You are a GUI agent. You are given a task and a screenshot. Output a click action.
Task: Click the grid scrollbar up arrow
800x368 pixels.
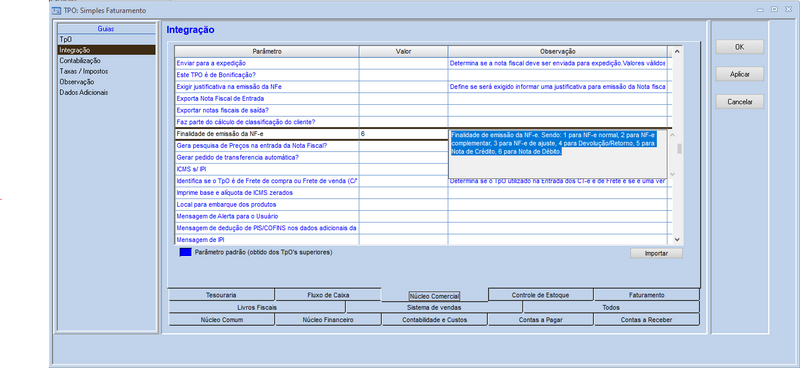[677, 51]
